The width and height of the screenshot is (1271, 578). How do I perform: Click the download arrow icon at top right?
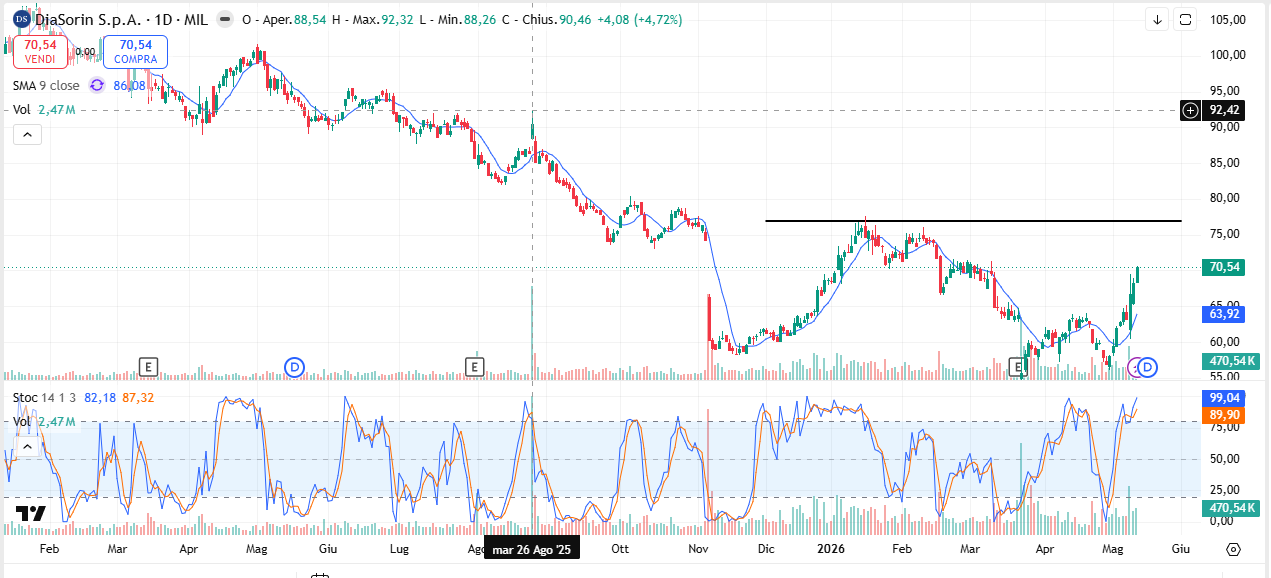(x=1157, y=19)
